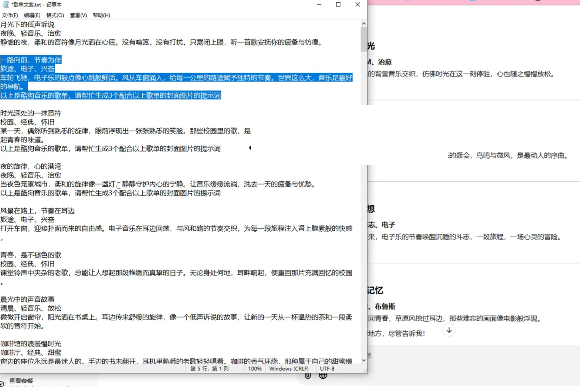Open the 编辑(E) menu in Notepad

(x=32, y=15)
